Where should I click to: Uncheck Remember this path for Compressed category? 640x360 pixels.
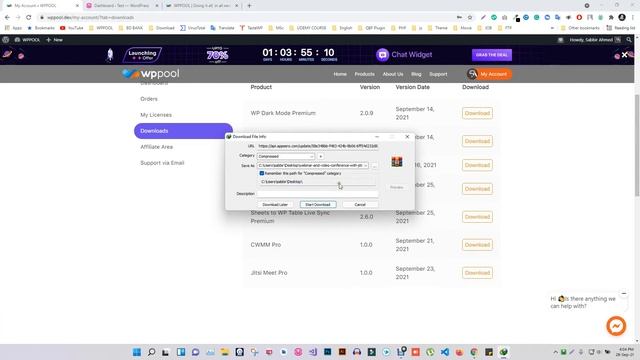[262, 173]
